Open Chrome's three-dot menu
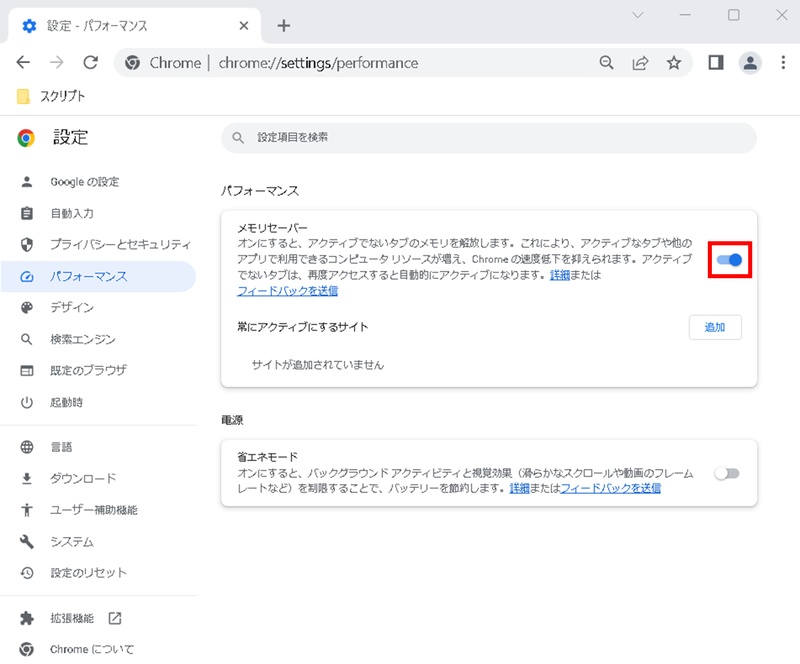Viewport: 800px width, 664px height. (784, 62)
